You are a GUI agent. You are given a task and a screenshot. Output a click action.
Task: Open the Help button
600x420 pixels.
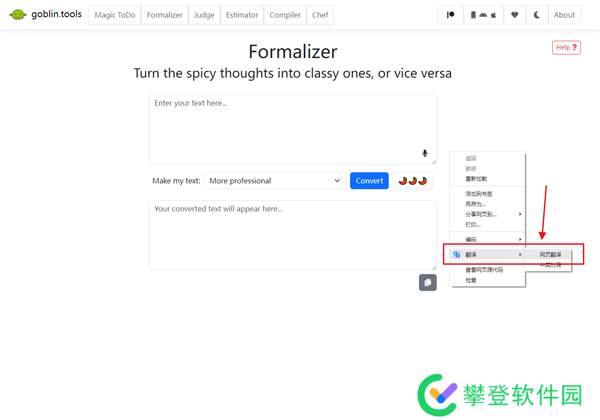coord(566,47)
